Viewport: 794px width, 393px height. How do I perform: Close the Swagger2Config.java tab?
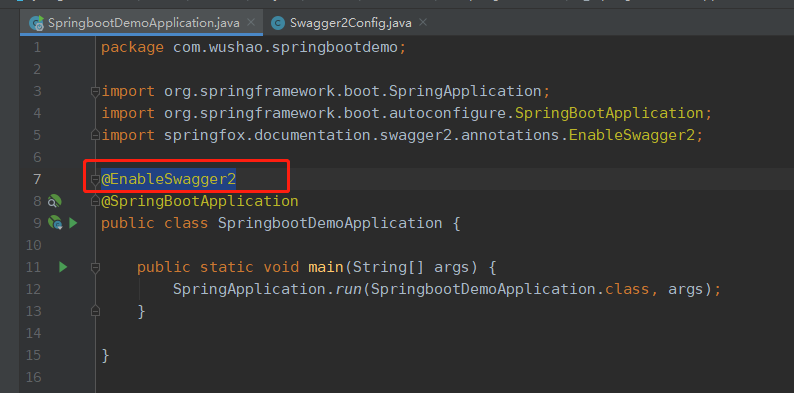[x=423, y=22]
